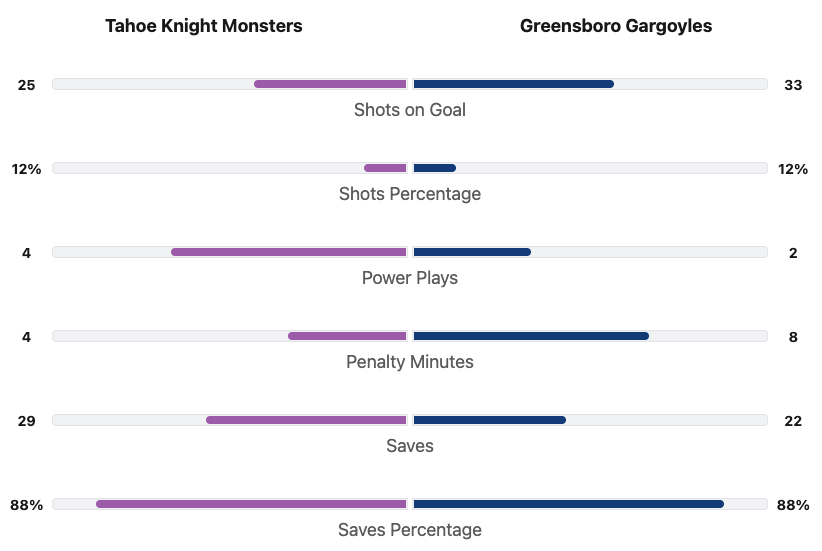Select the Shots Percentage label
Image resolution: width=822 pixels, height=551 pixels.
(x=410, y=194)
